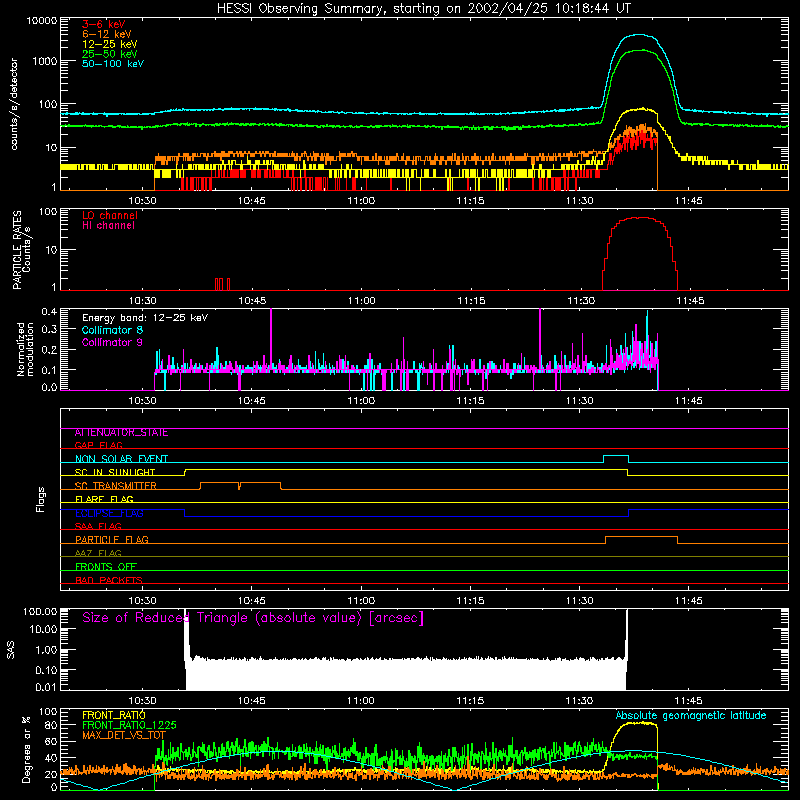The height and width of the screenshot is (800, 800).
Task: Click the ATTENUATOR_STATE flag label
Action: [x=121, y=433]
